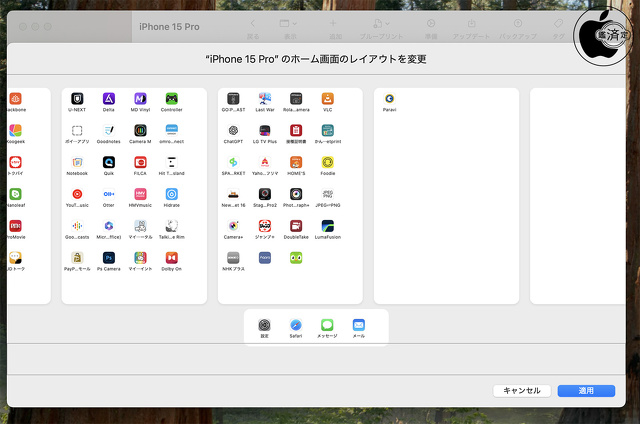Select the VLC app icon

coord(327,99)
